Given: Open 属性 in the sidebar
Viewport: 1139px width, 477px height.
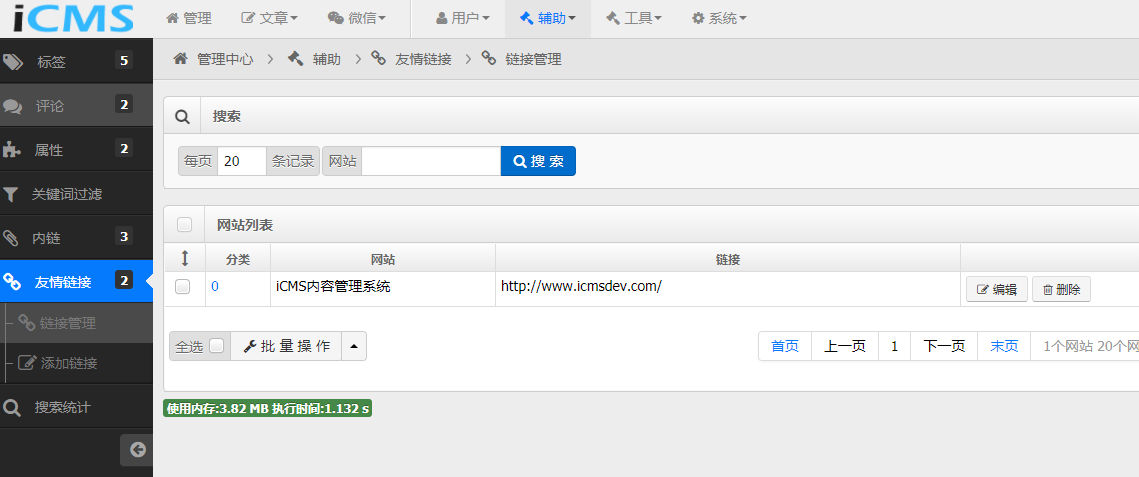Looking at the screenshot, I should pos(76,150).
